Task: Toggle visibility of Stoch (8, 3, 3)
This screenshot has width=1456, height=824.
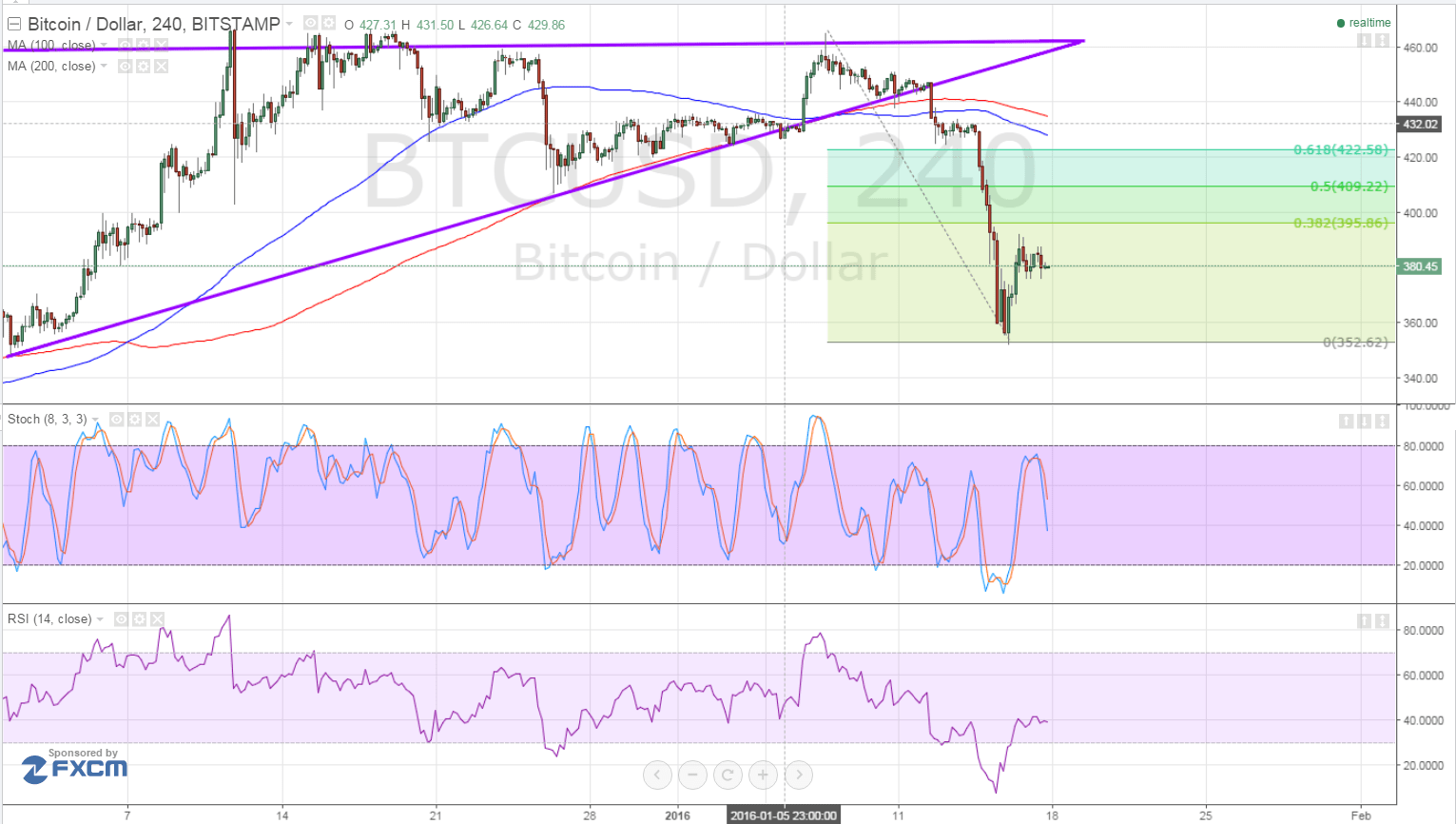Action: click(x=116, y=420)
